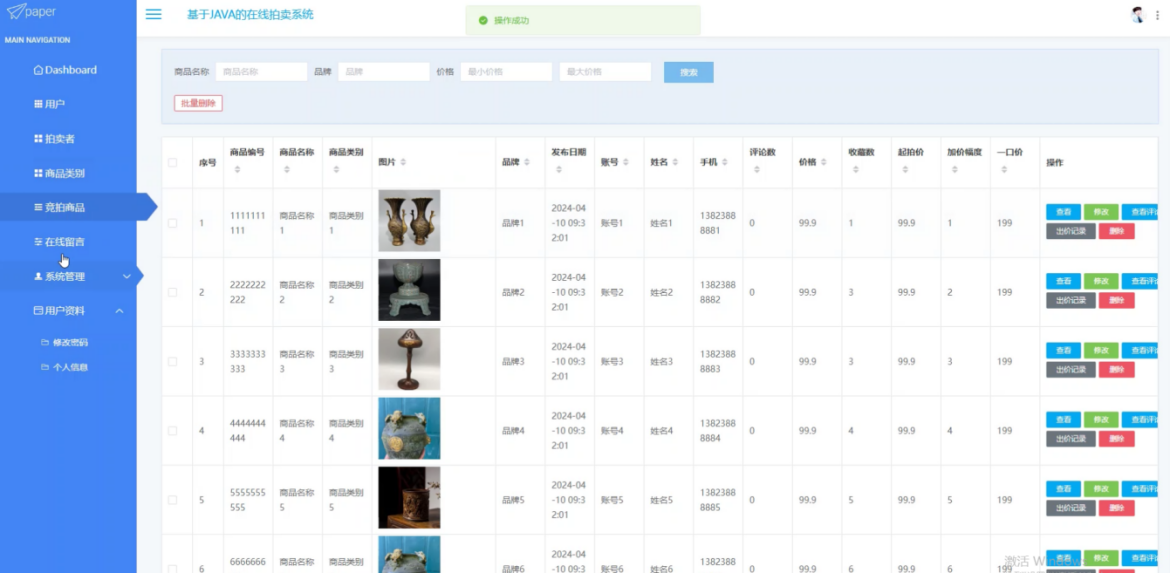The height and width of the screenshot is (574, 1170).
Task: Check the checkbox for row 2
Action: click(x=172, y=292)
